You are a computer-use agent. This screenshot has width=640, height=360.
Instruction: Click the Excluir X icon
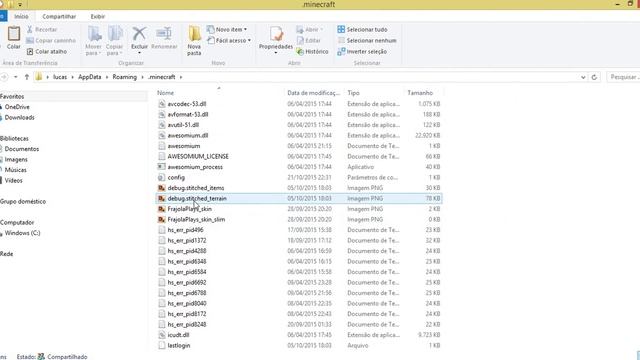[x=139, y=34]
